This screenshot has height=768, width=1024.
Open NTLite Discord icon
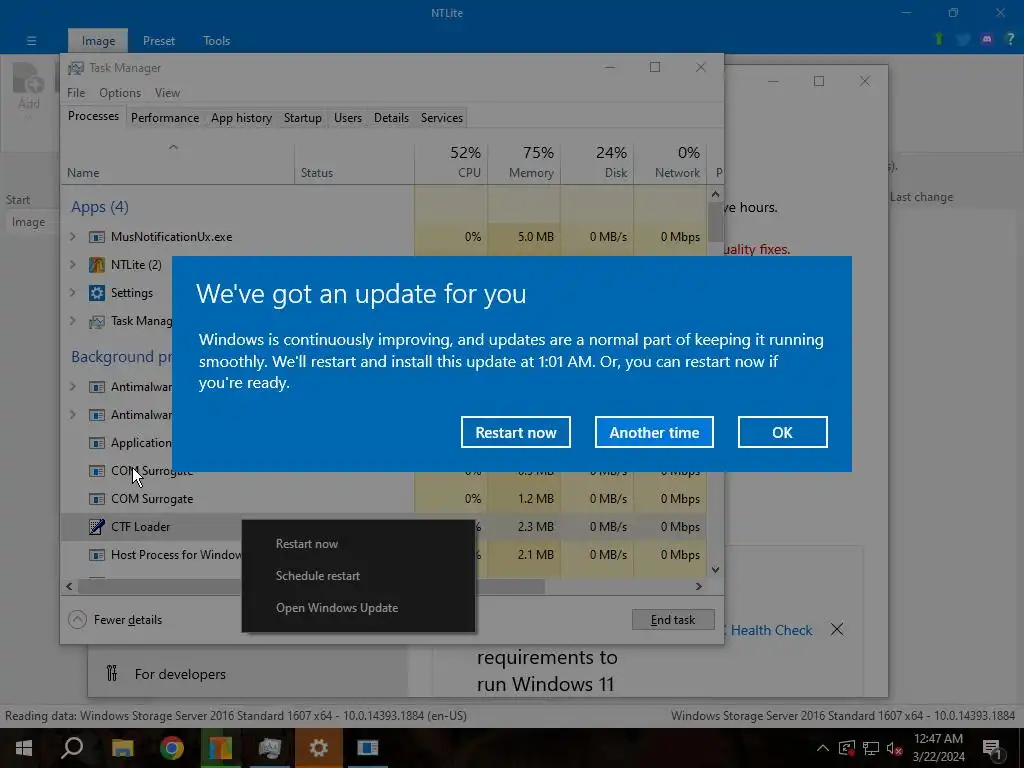point(987,39)
